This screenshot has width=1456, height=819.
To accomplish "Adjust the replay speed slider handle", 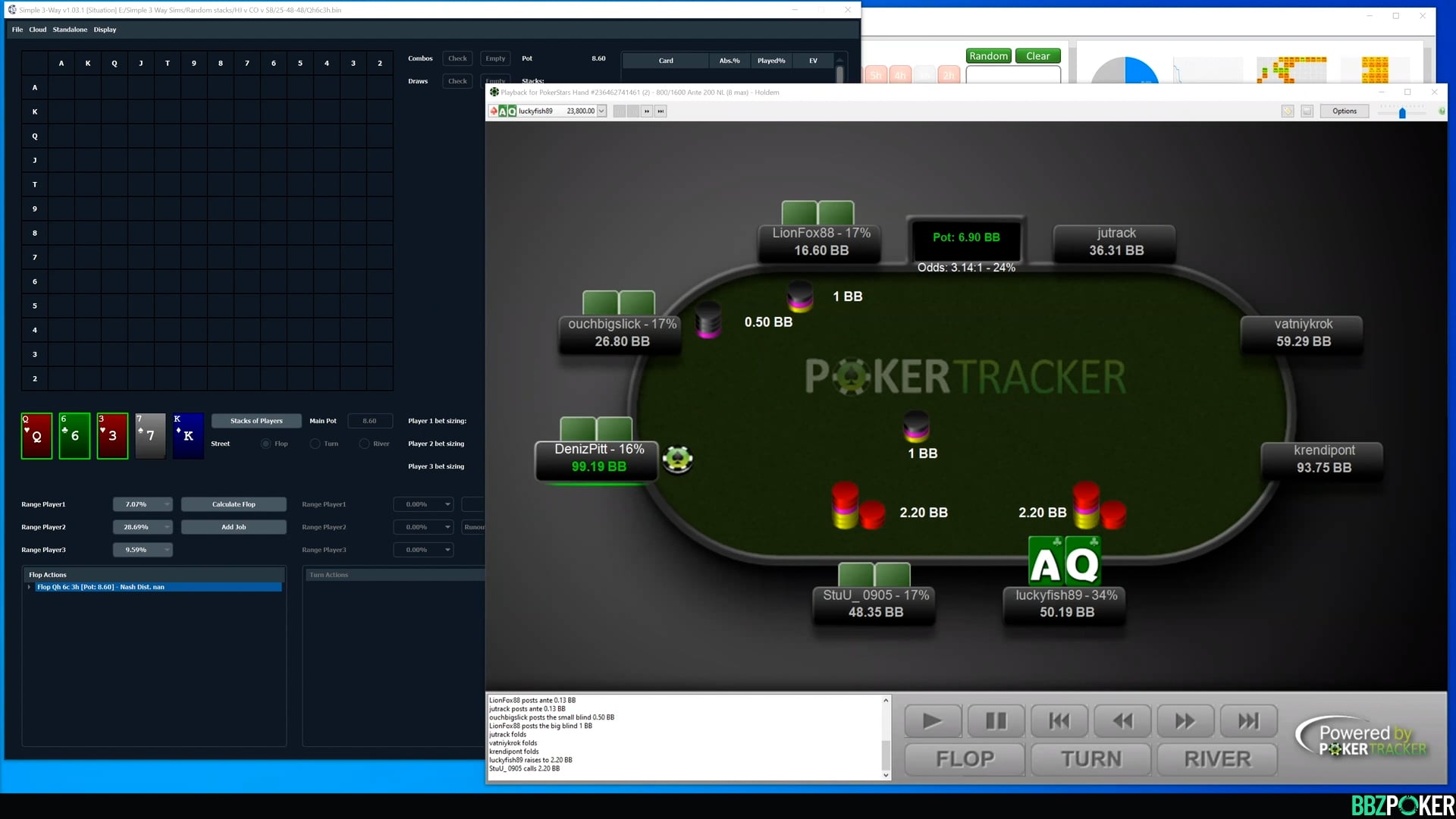I will pyautogui.click(x=1402, y=113).
